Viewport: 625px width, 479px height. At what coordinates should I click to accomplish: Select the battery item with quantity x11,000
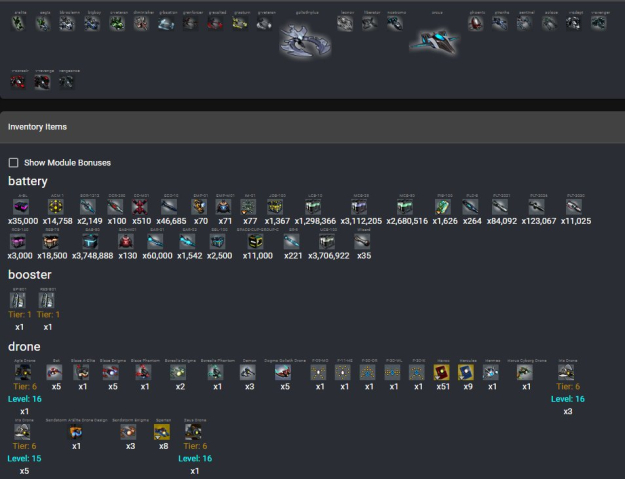(256, 241)
